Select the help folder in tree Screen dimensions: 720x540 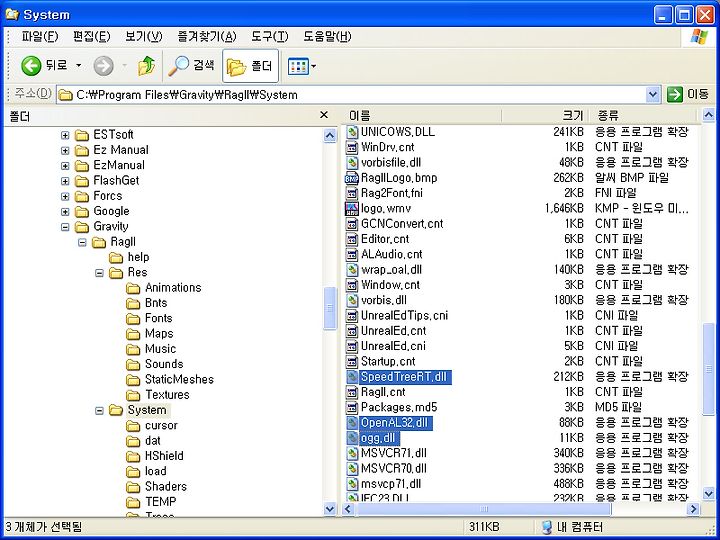[138, 257]
